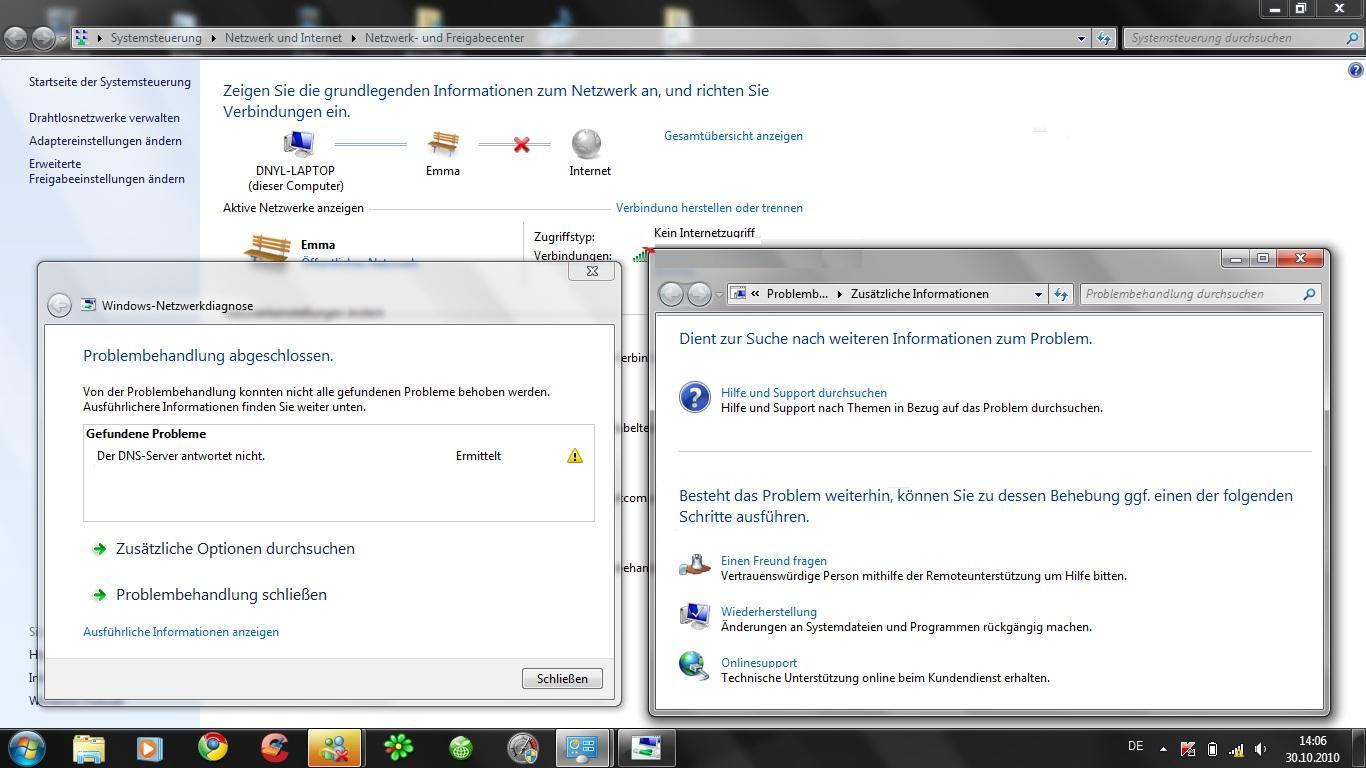
Task: Open the Windows Start menu
Action: click(26, 747)
